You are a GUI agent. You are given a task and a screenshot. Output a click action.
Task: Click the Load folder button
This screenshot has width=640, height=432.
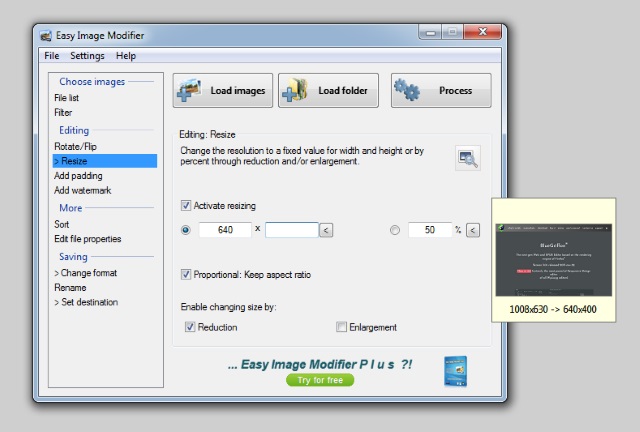328,90
